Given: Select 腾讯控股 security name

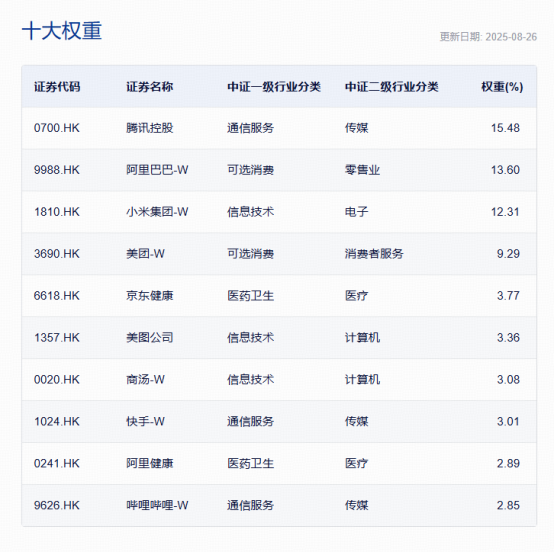Looking at the screenshot, I should pyautogui.click(x=150, y=128).
